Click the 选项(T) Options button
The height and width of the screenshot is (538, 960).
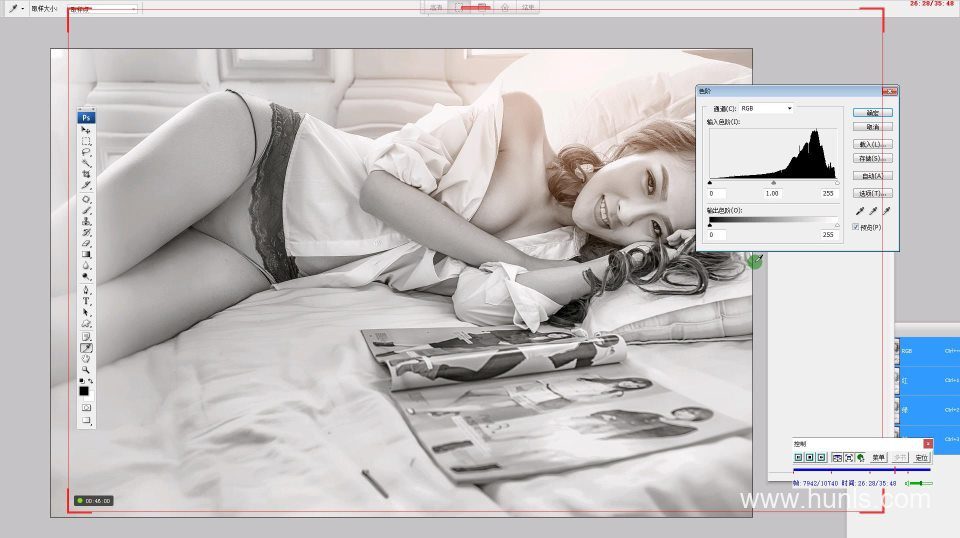click(872, 193)
